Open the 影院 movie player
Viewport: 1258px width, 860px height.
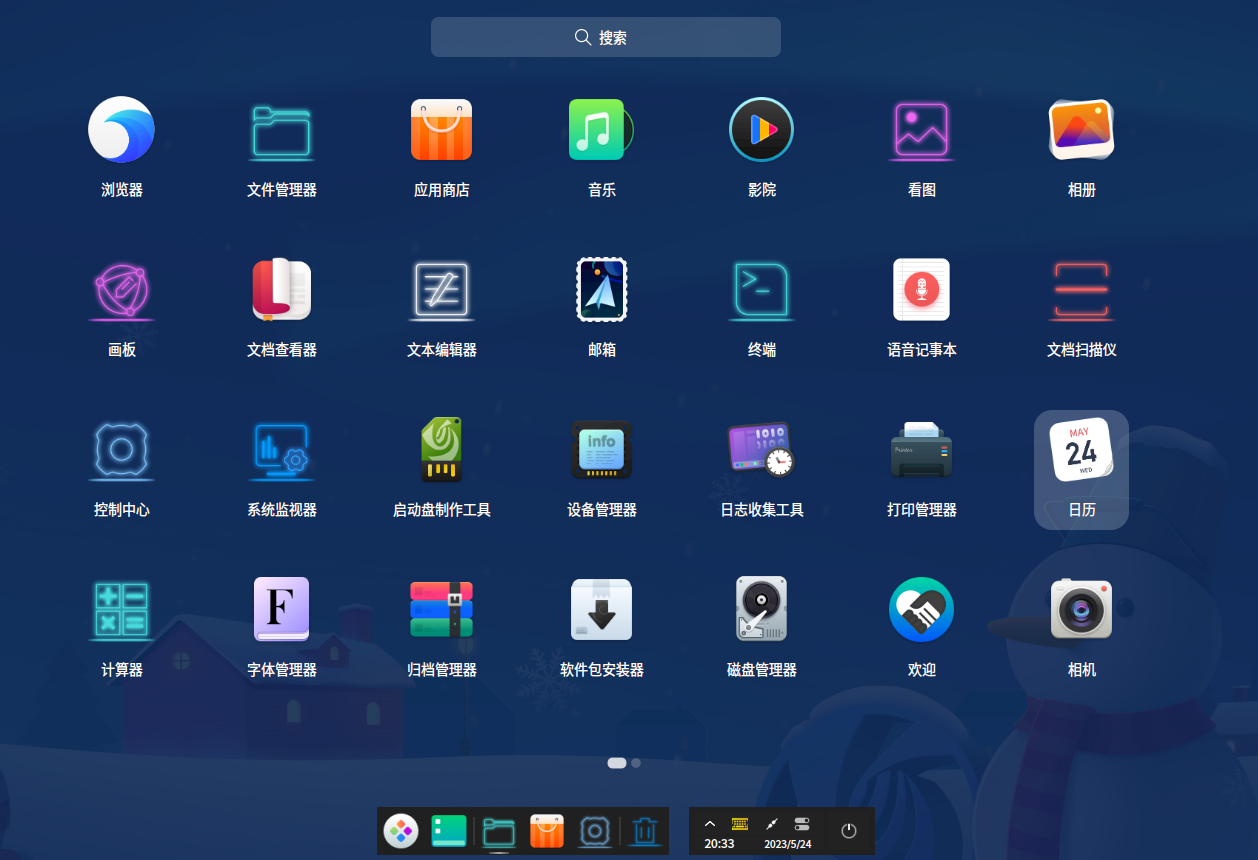coord(762,129)
